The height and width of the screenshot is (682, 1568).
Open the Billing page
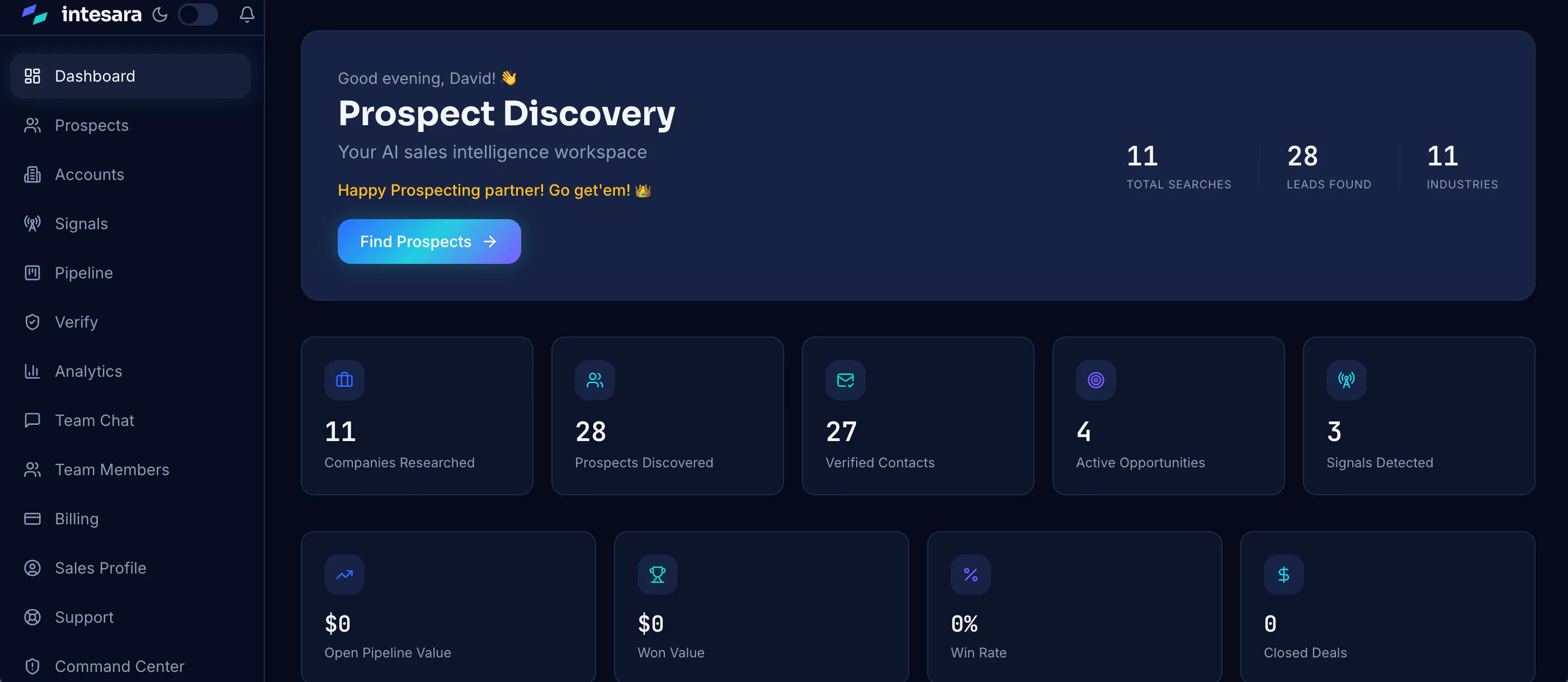(x=130, y=519)
